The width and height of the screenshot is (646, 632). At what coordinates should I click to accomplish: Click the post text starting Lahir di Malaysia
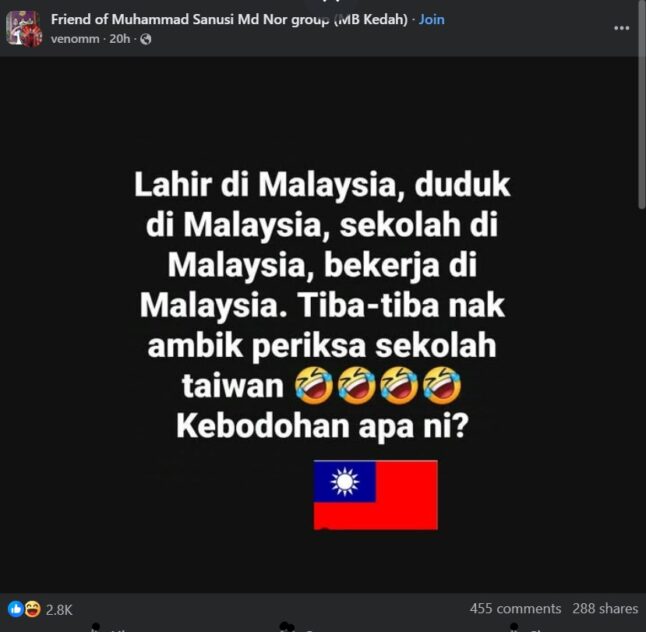click(x=322, y=305)
